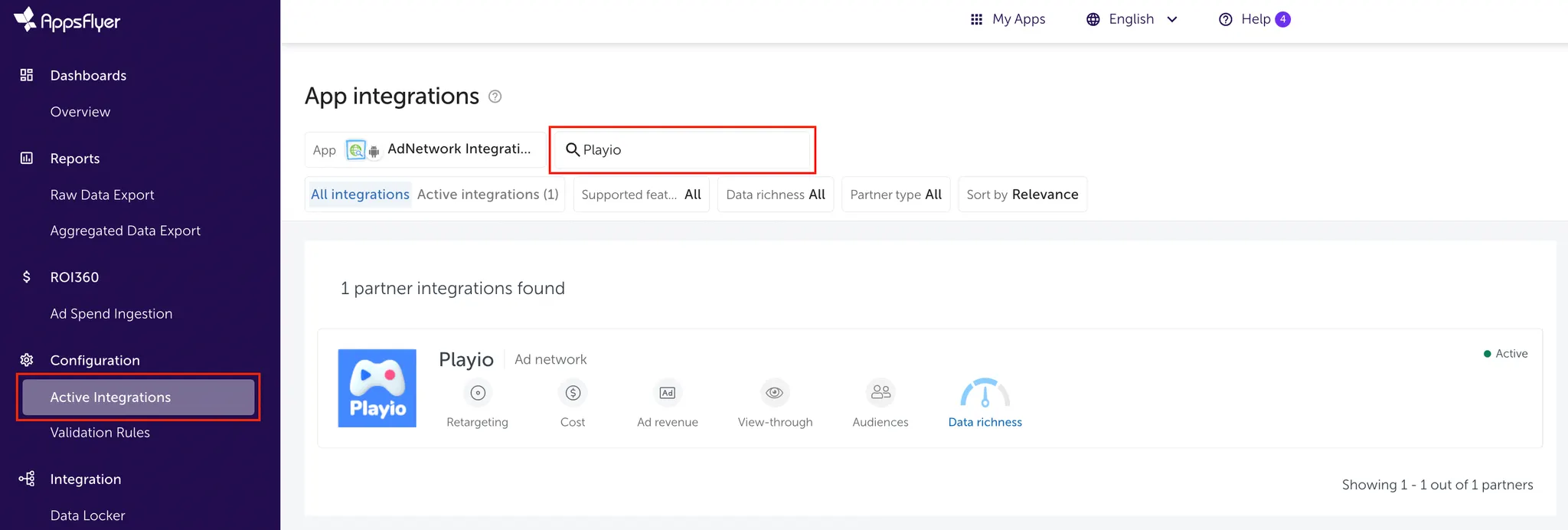The height and width of the screenshot is (530, 1568).
Task: Switch to the All integrations tab
Action: pos(360,195)
